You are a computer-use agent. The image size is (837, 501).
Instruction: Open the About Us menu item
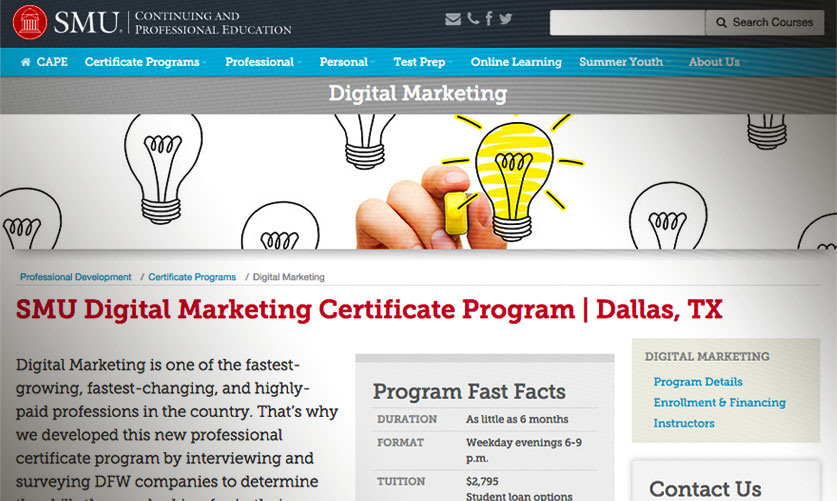(x=714, y=62)
